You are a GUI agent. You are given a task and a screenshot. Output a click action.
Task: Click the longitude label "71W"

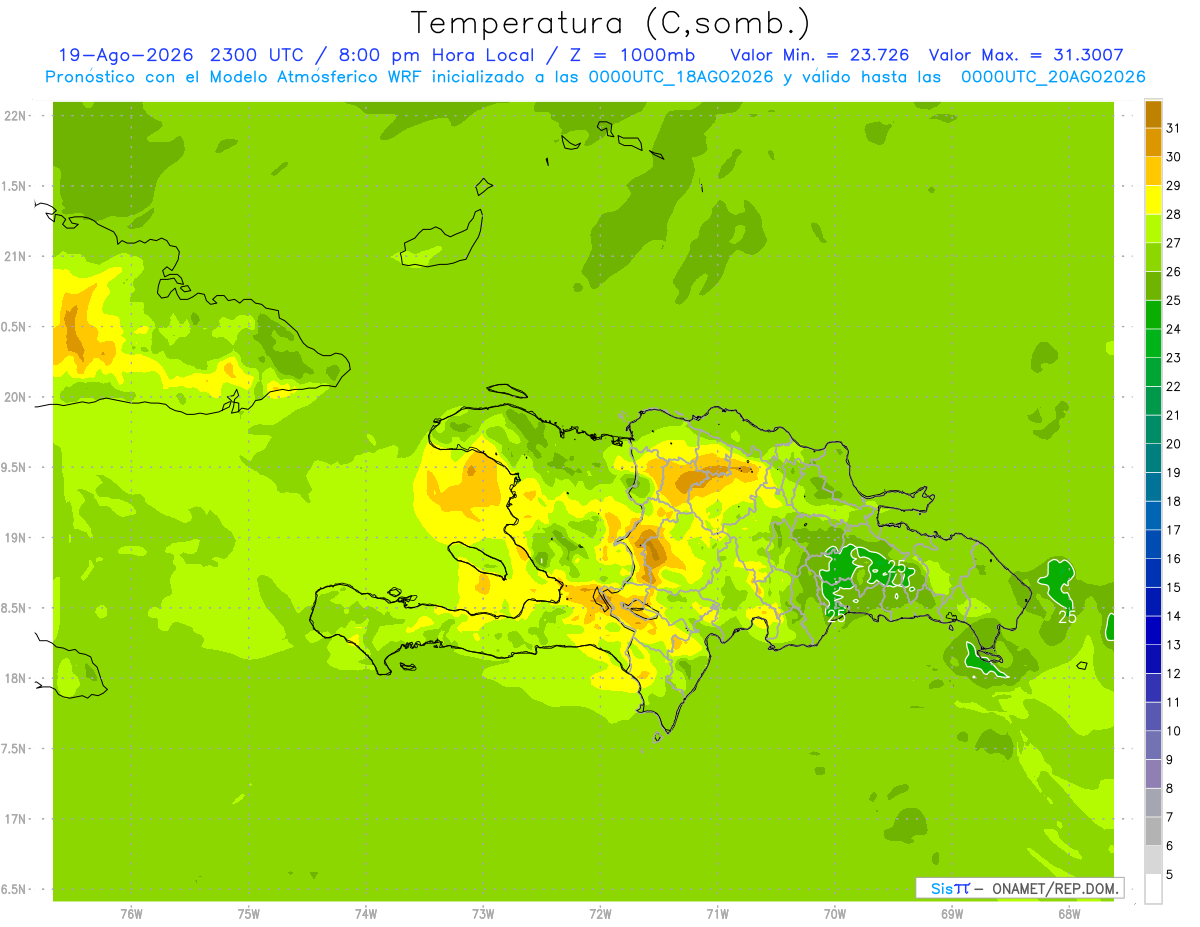(717, 913)
